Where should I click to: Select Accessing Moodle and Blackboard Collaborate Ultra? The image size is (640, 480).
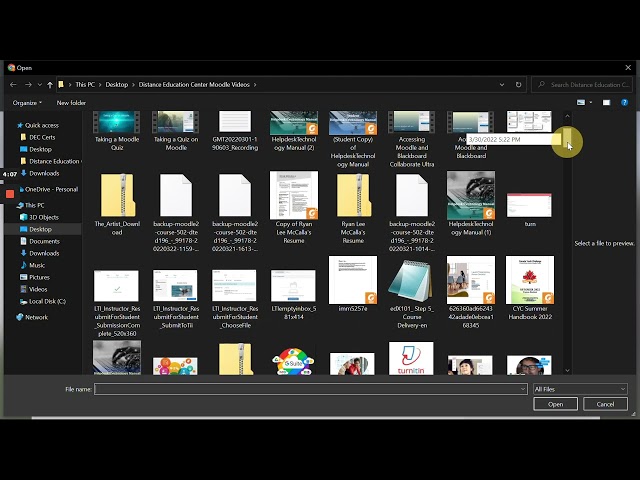[412, 139]
